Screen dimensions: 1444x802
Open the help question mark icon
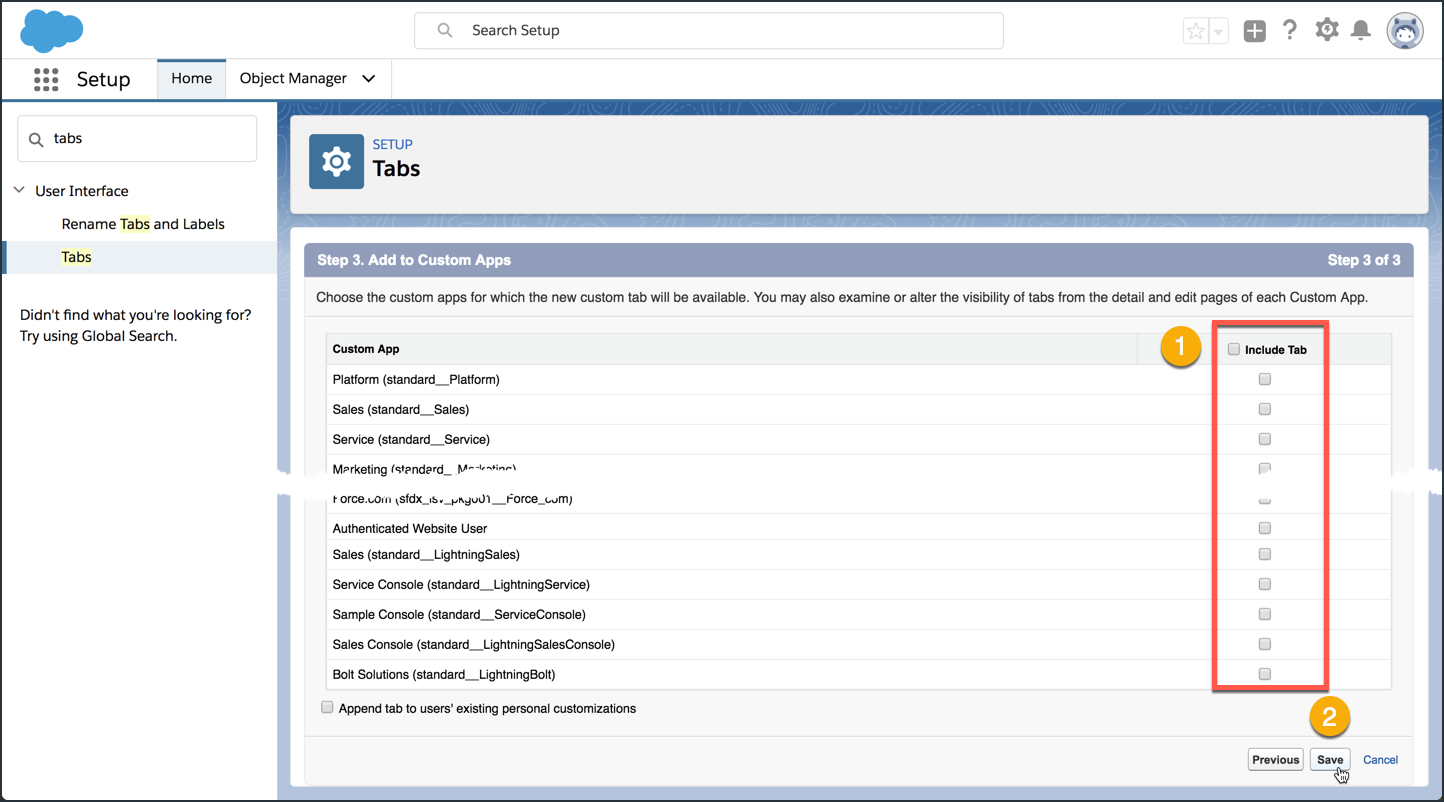click(x=1290, y=30)
